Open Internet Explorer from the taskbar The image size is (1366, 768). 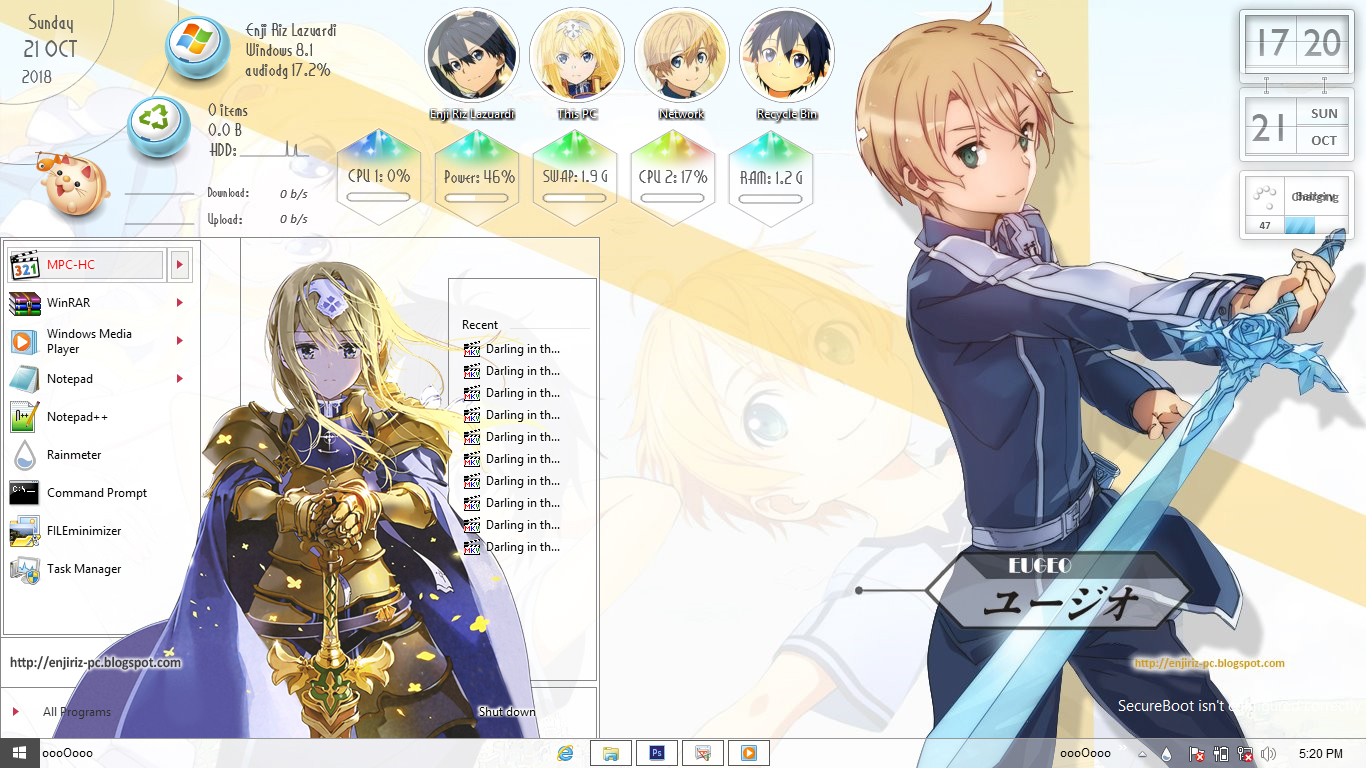(x=565, y=753)
